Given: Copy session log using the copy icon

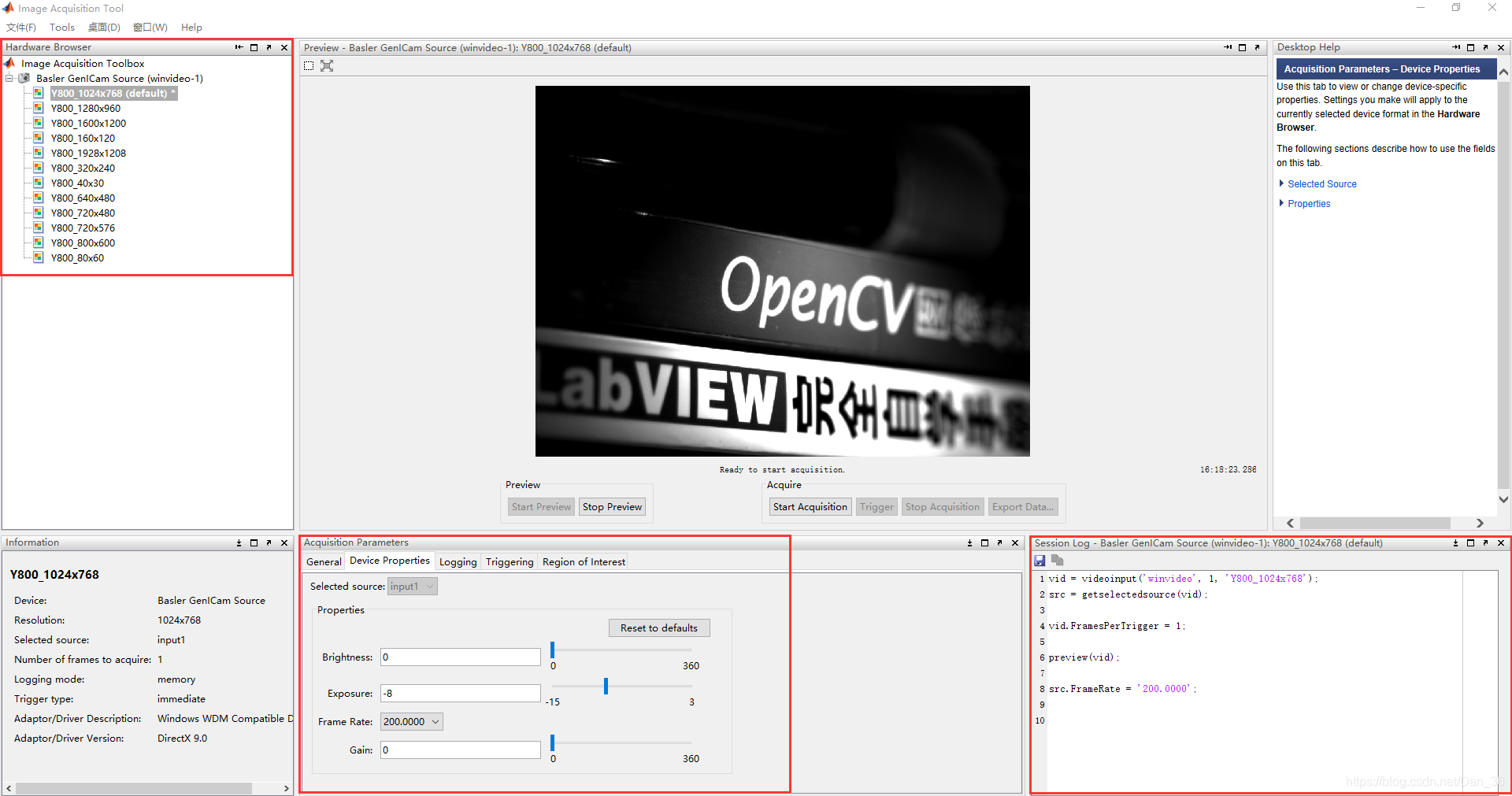Looking at the screenshot, I should click(1057, 561).
